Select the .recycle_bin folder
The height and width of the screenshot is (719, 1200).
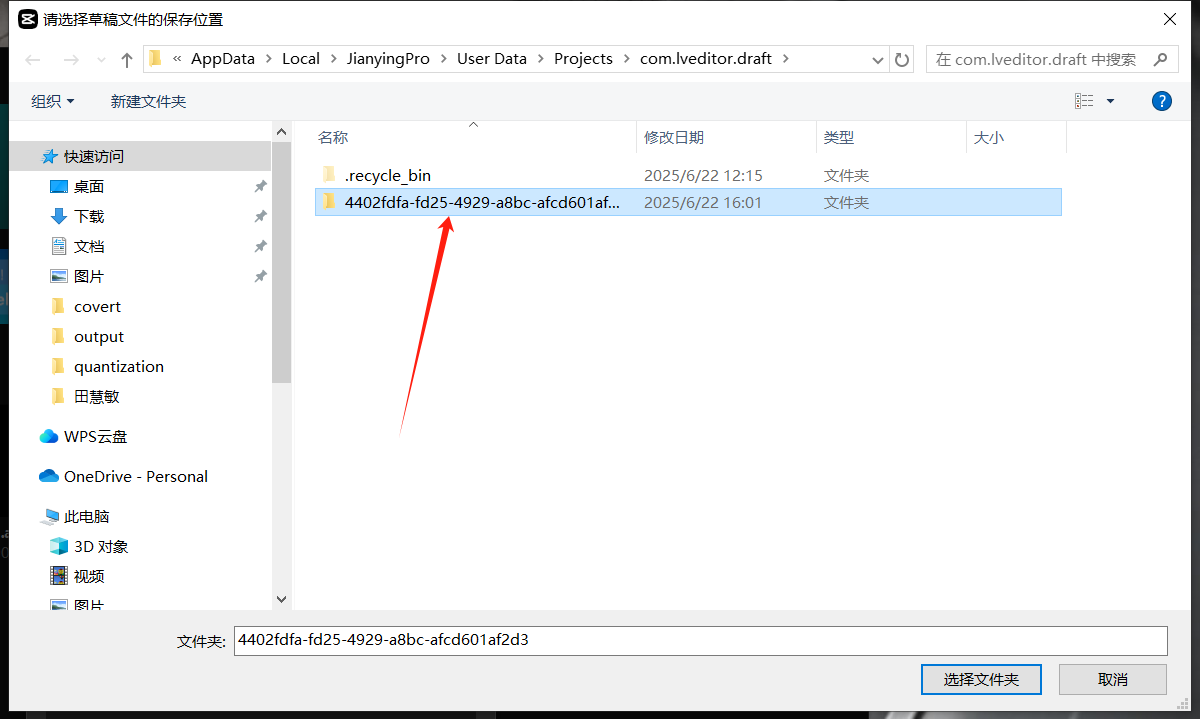(x=387, y=176)
